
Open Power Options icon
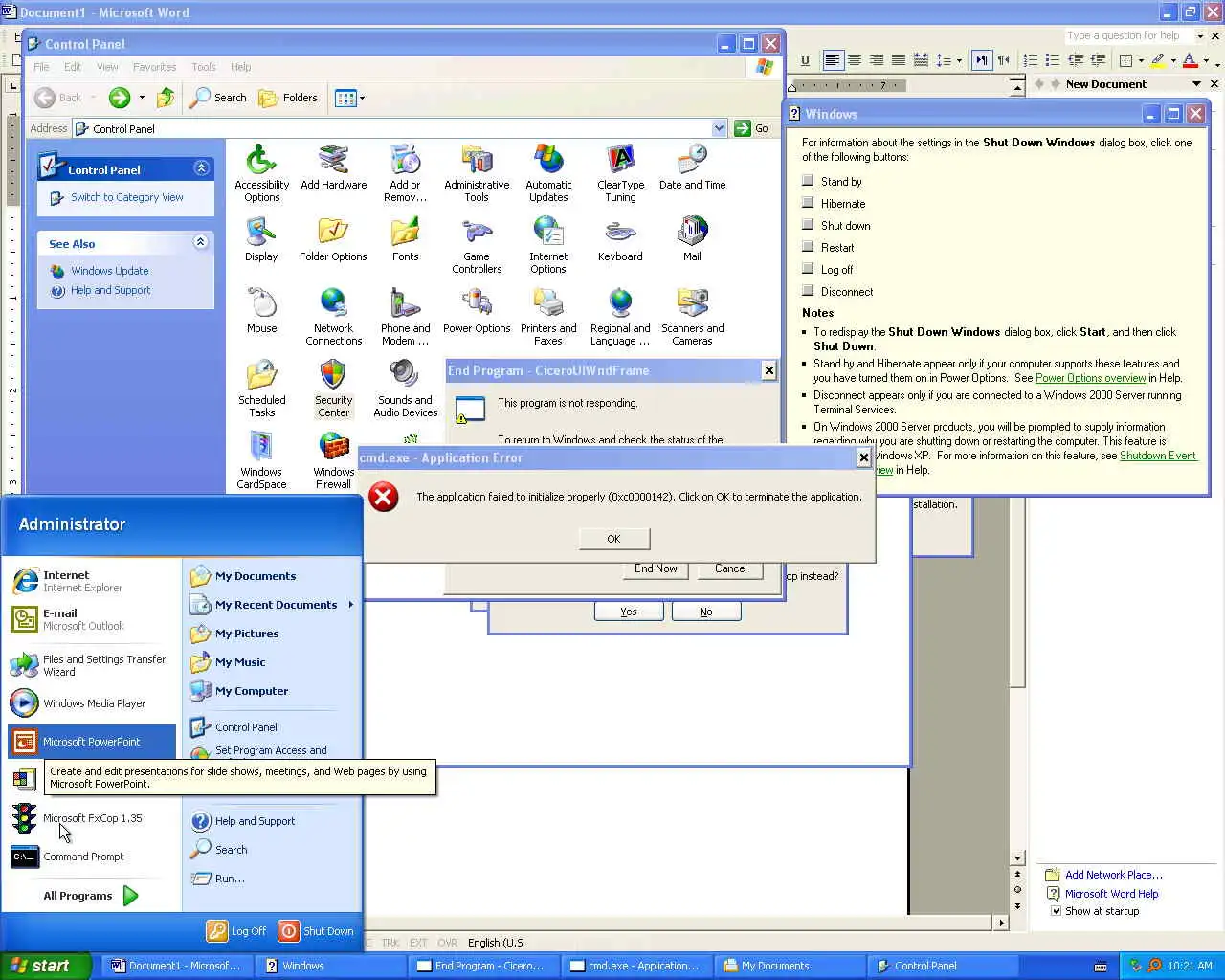477,311
